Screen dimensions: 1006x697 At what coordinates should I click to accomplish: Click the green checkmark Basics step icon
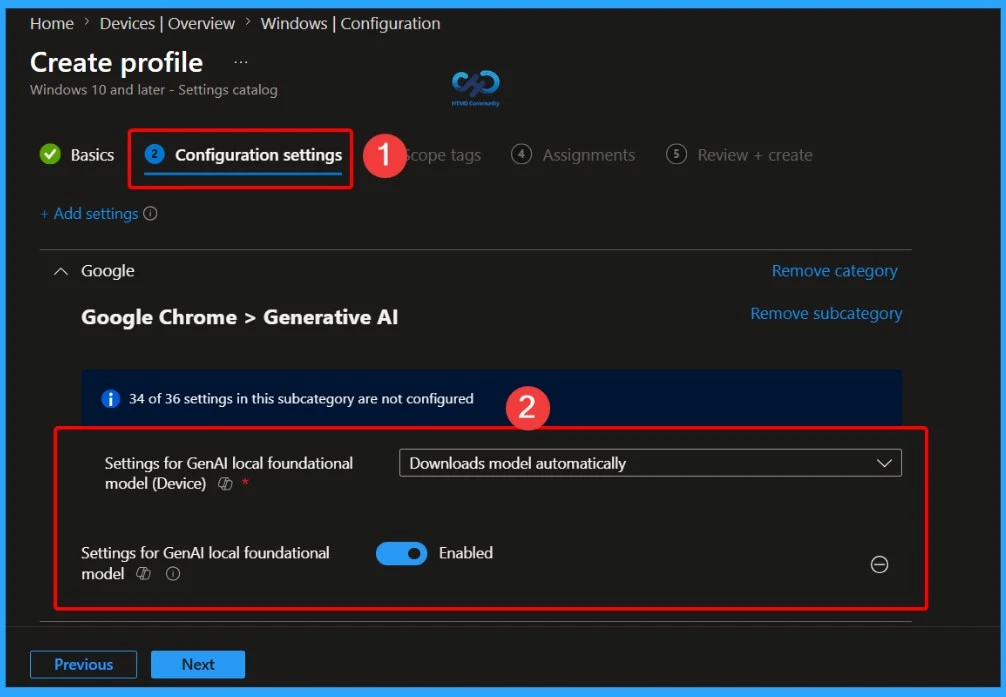pos(50,154)
